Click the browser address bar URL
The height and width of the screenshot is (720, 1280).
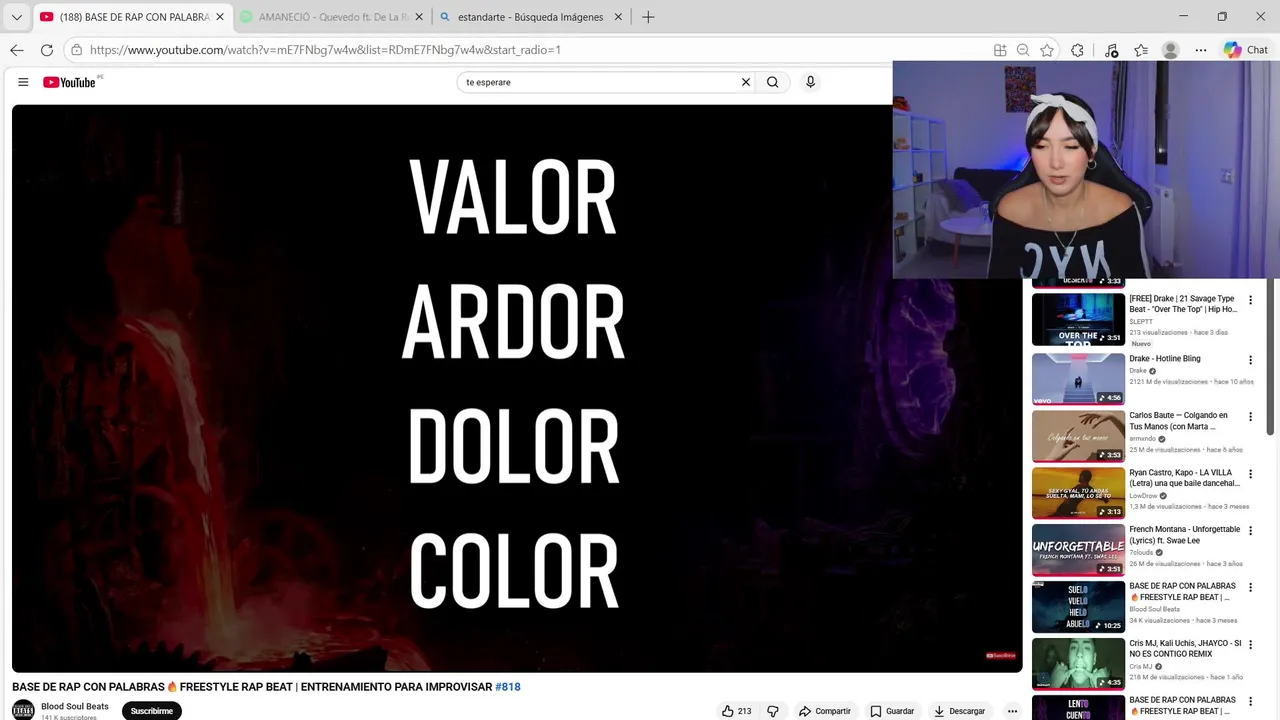[x=325, y=50]
